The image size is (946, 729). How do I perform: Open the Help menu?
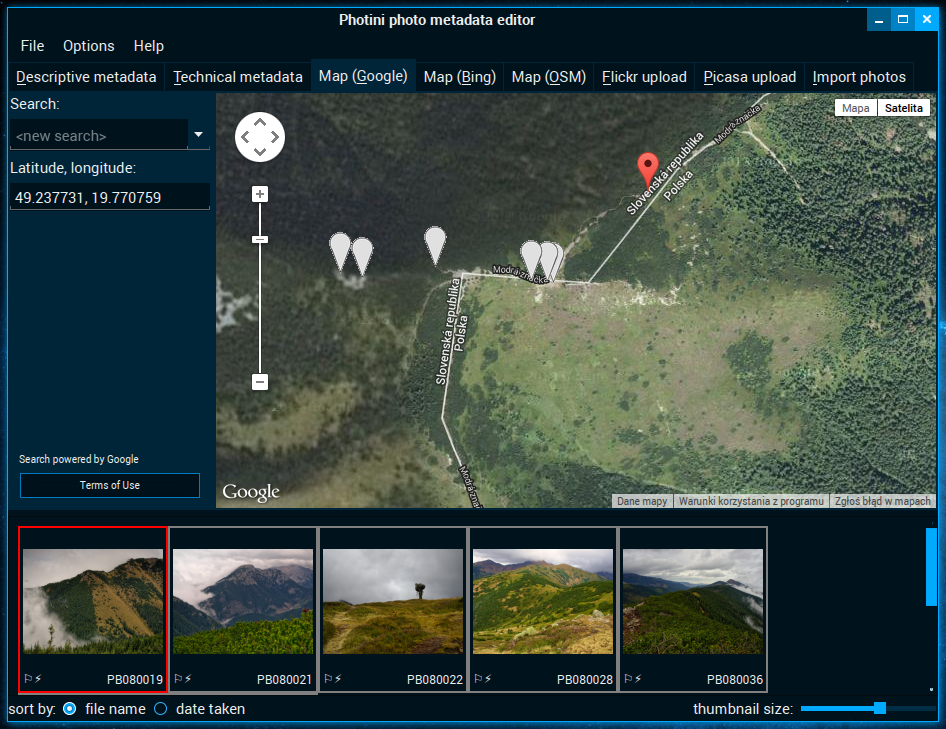[148, 46]
